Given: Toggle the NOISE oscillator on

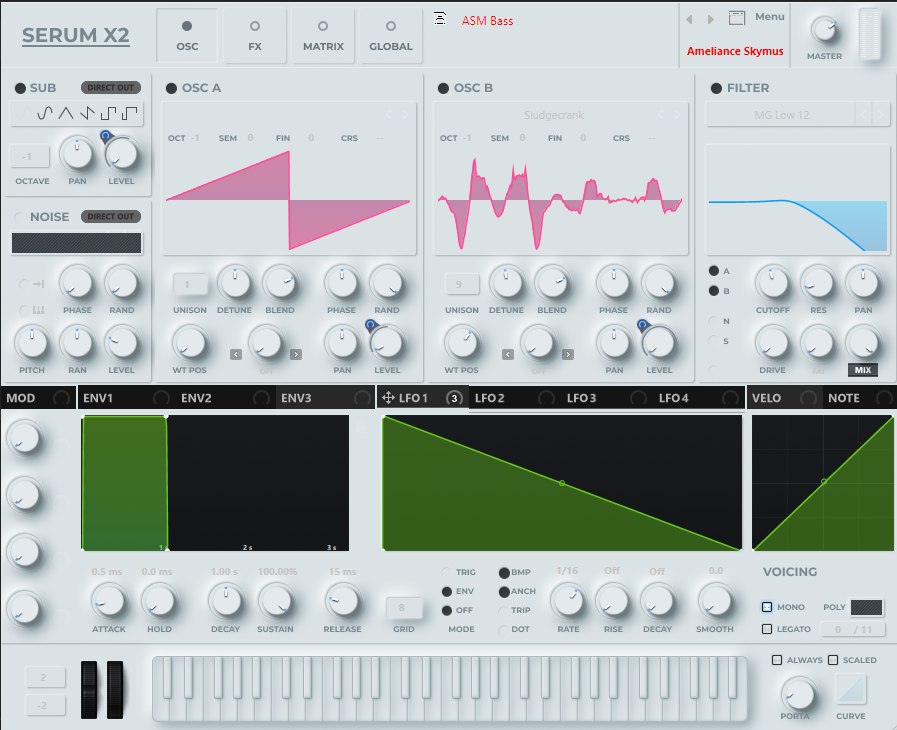Looking at the screenshot, I should pos(20,217).
